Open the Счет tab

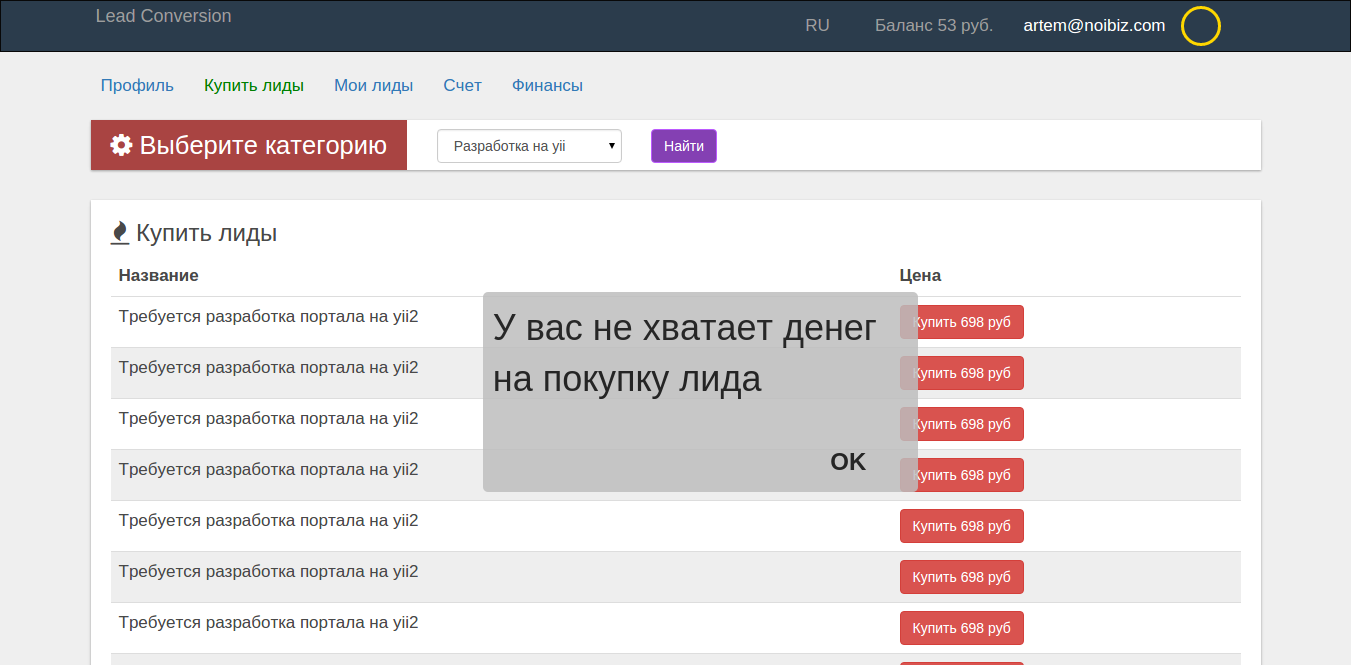(x=463, y=86)
